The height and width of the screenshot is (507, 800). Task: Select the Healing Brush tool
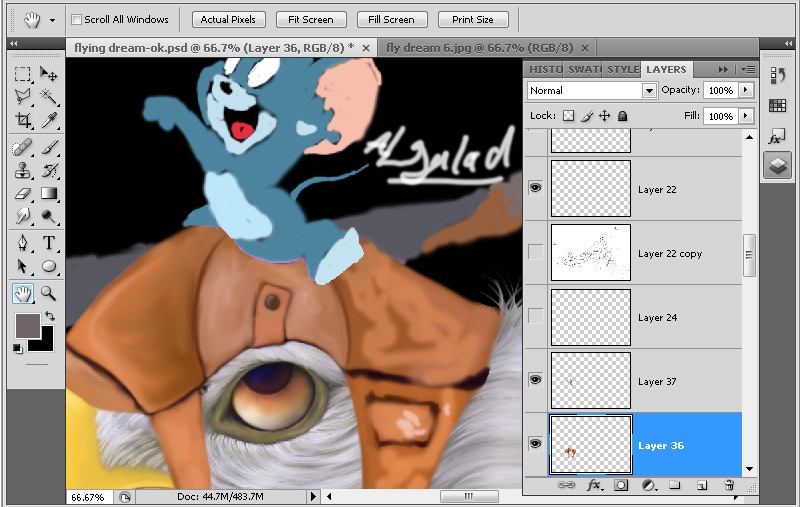click(22, 148)
